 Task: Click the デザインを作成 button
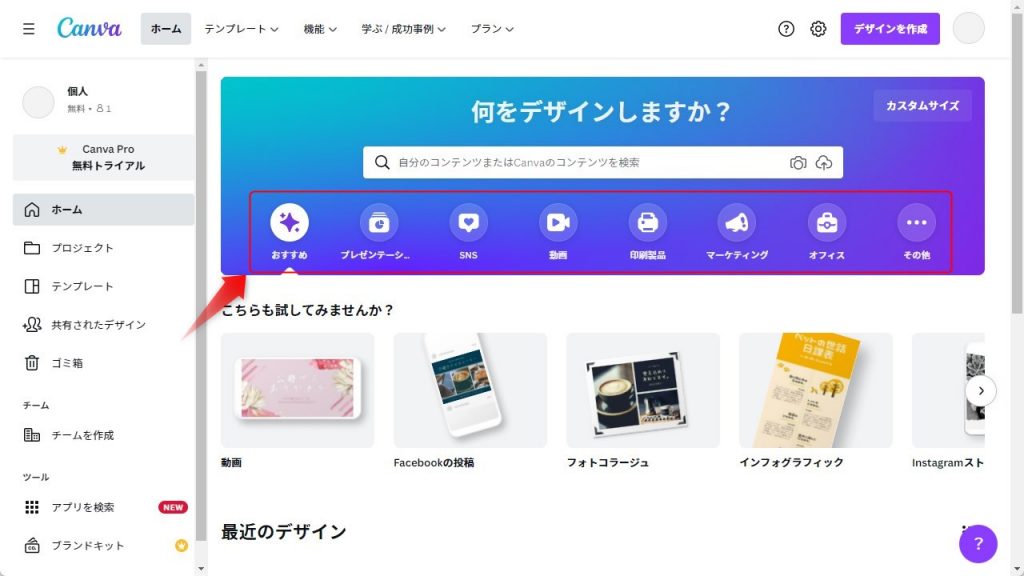coord(890,29)
